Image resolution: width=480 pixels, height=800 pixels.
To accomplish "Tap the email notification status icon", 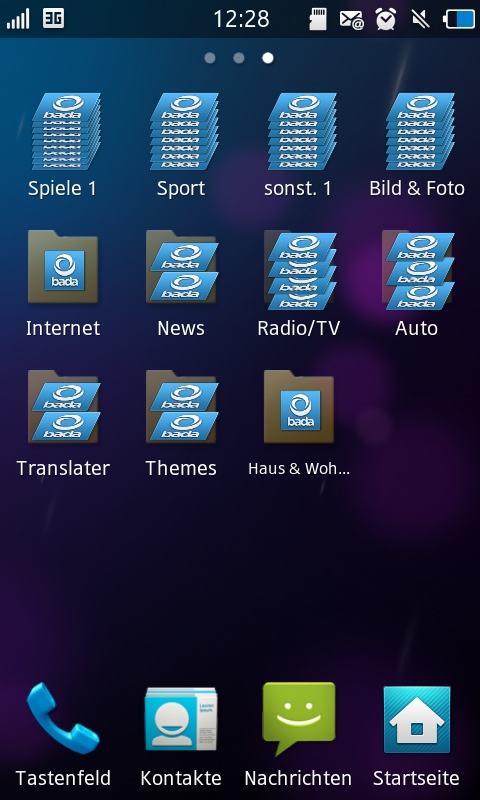I will [x=351, y=20].
